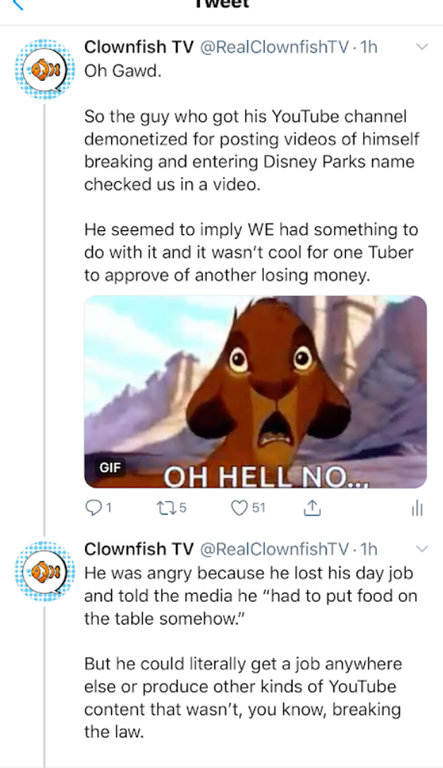
Task: Open the second tweet's Clownfish TV avatar
Action: (45, 572)
